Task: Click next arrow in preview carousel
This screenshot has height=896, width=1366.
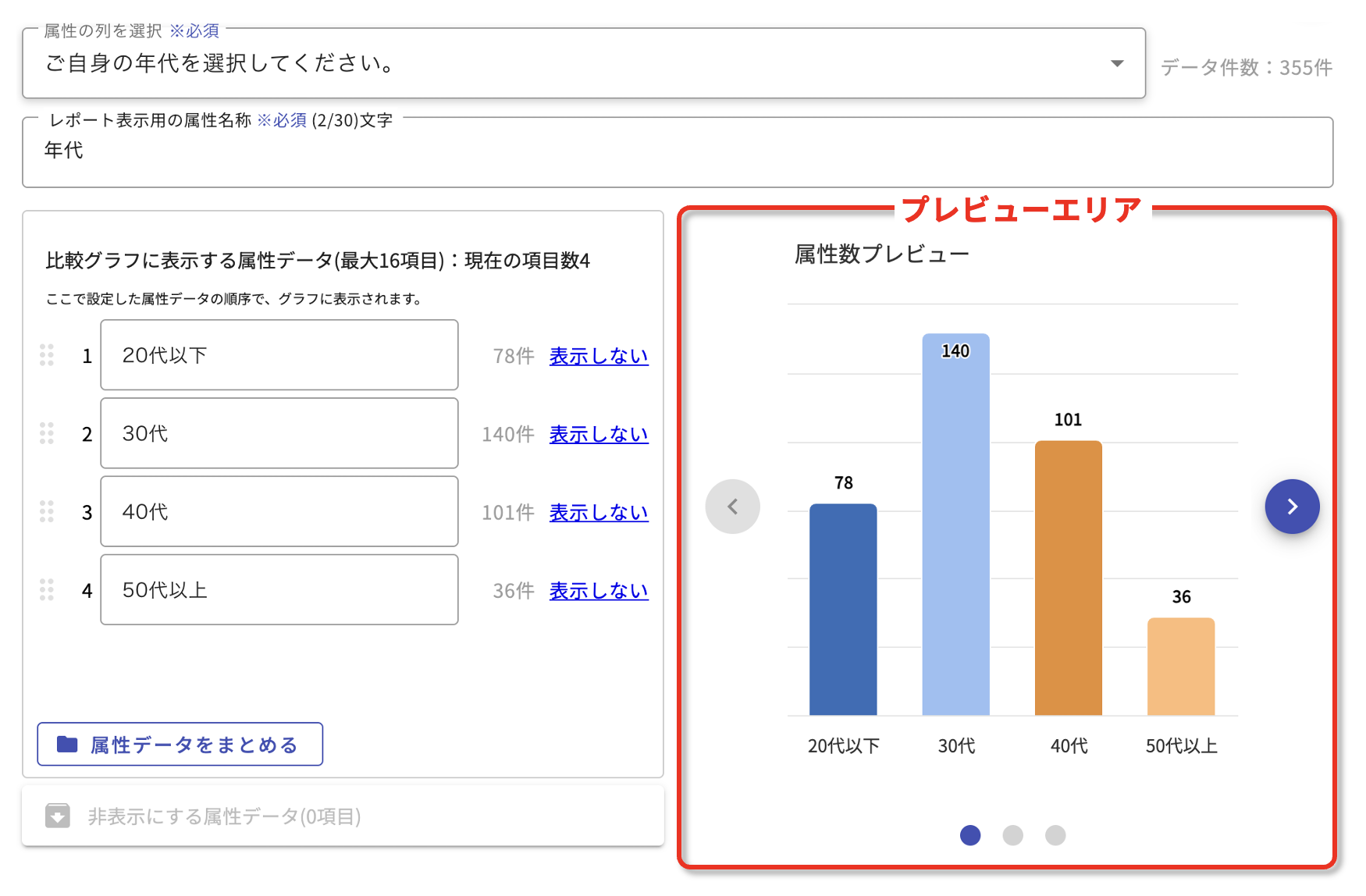Action: pos(1292,507)
